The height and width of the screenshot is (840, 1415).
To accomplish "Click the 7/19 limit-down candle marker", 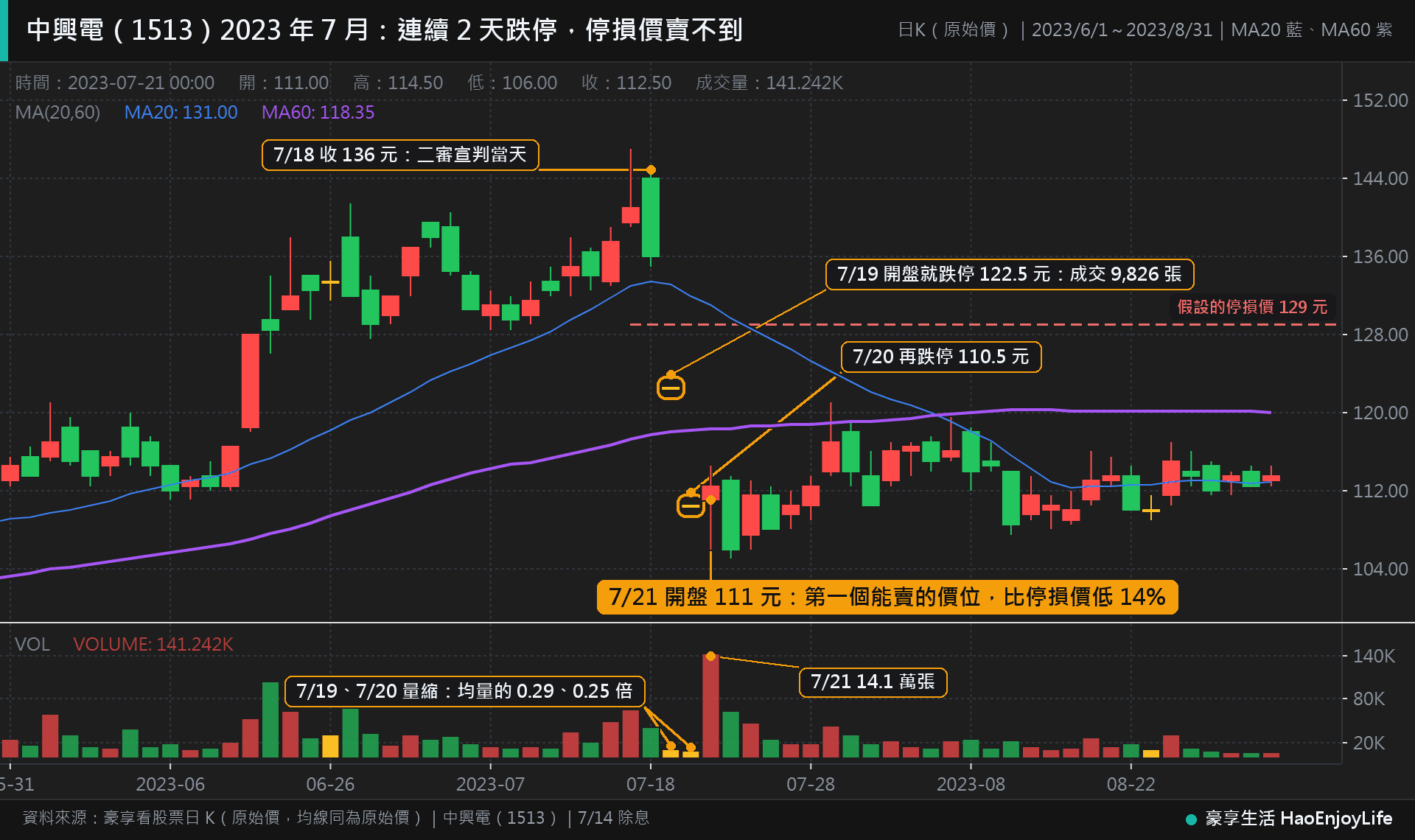I will tap(671, 388).
